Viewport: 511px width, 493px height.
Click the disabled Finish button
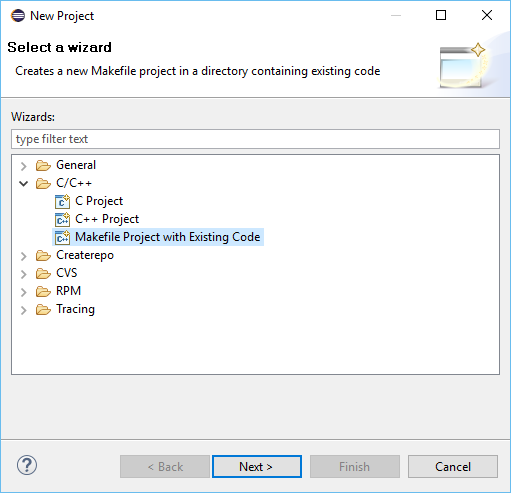click(355, 466)
